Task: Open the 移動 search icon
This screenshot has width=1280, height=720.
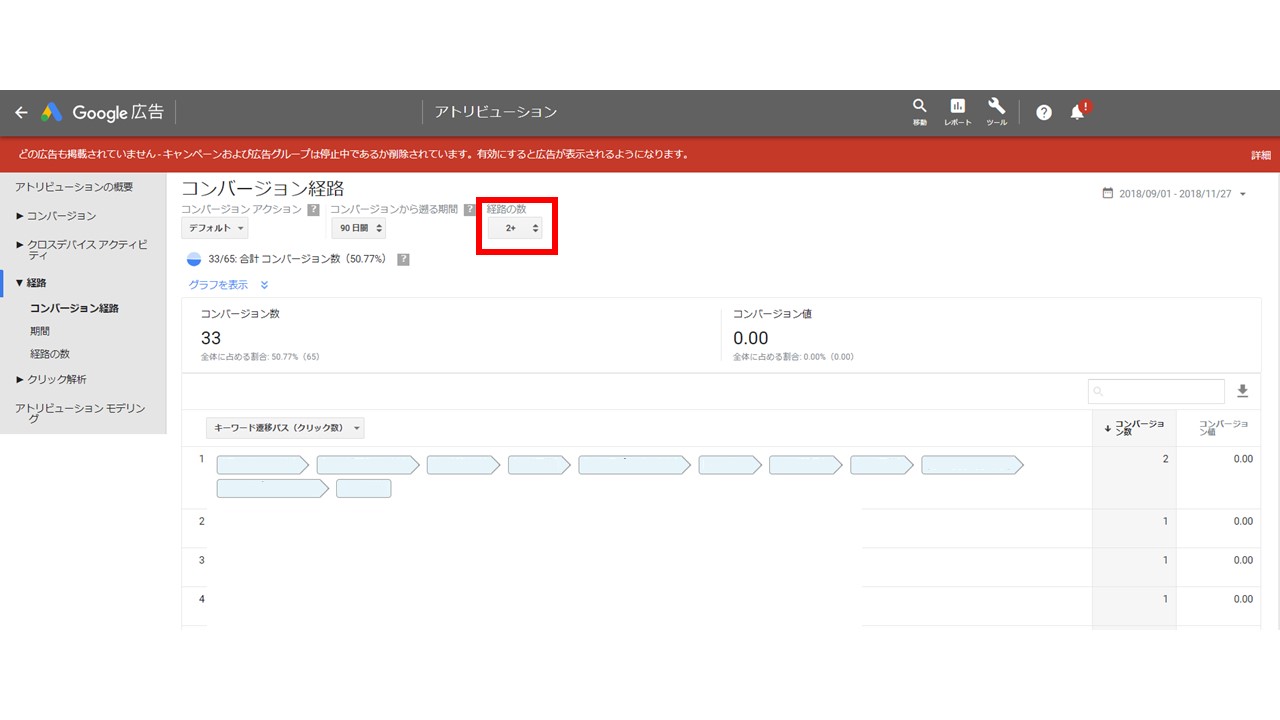Action: (x=919, y=111)
